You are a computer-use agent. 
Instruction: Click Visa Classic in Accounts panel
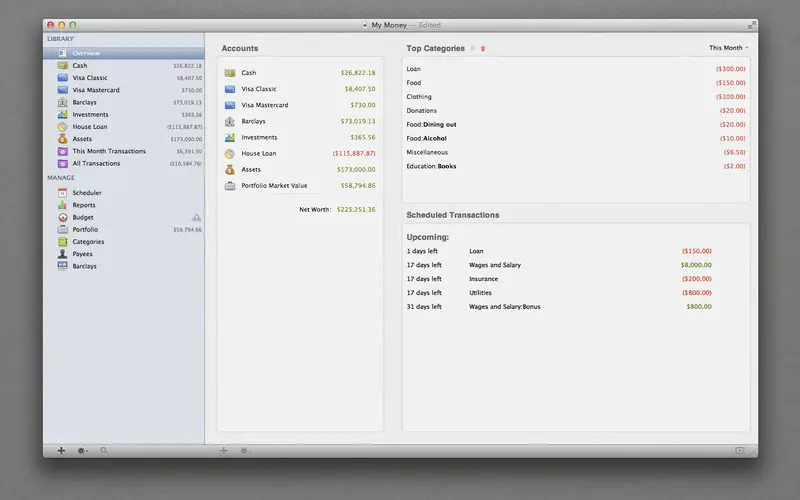(x=300, y=89)
